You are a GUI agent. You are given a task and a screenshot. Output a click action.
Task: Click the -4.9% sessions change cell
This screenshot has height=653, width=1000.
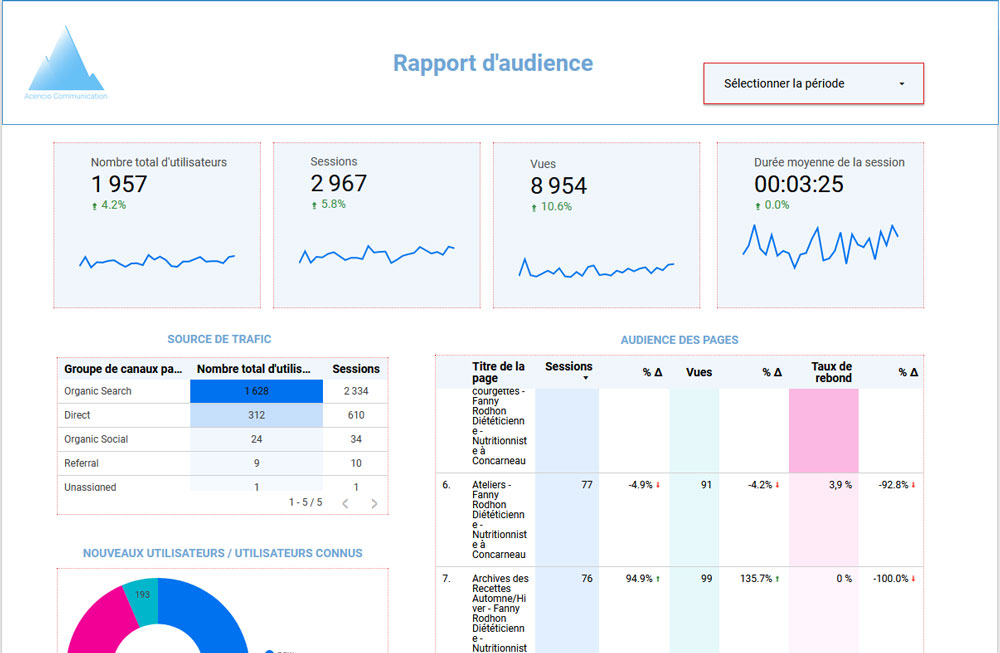(643, 485)
